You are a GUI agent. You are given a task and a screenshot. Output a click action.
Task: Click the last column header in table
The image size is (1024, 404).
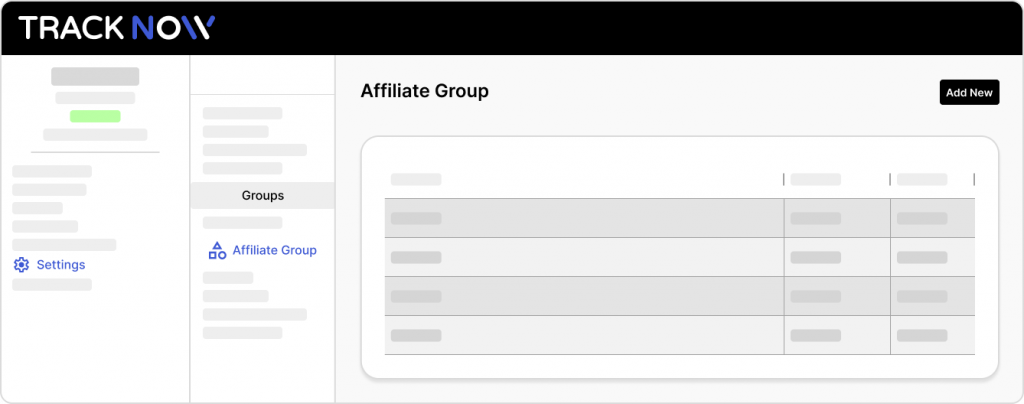click(922, 179)
